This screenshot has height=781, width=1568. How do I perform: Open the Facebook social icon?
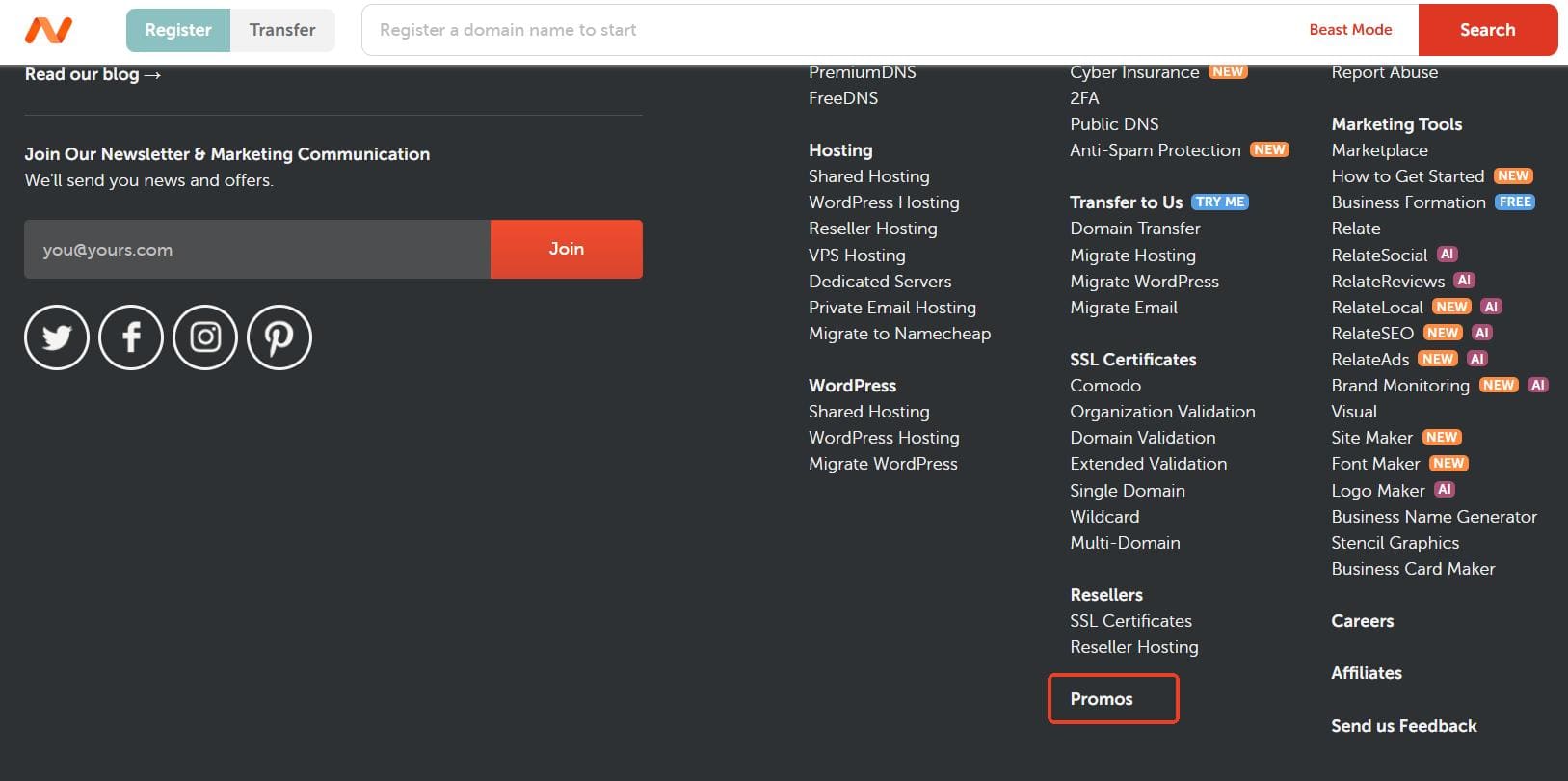pyautogui.click(x=131, y=337)
